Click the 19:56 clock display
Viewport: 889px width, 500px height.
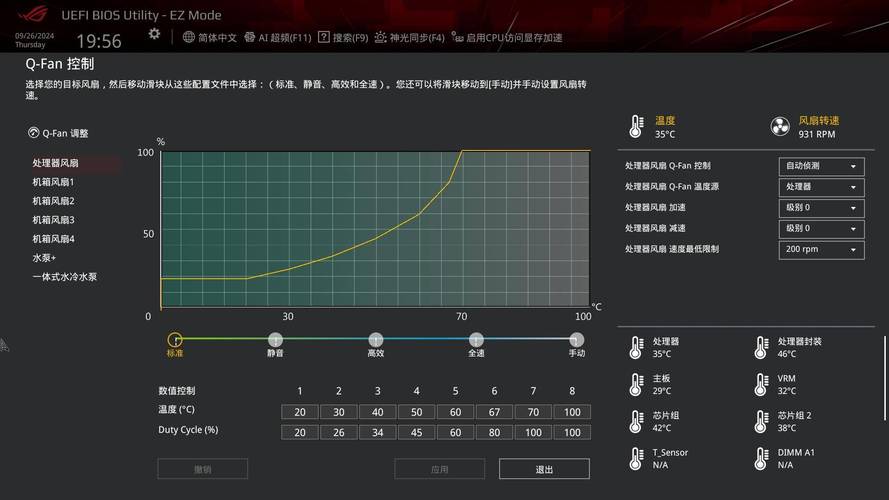99,41
